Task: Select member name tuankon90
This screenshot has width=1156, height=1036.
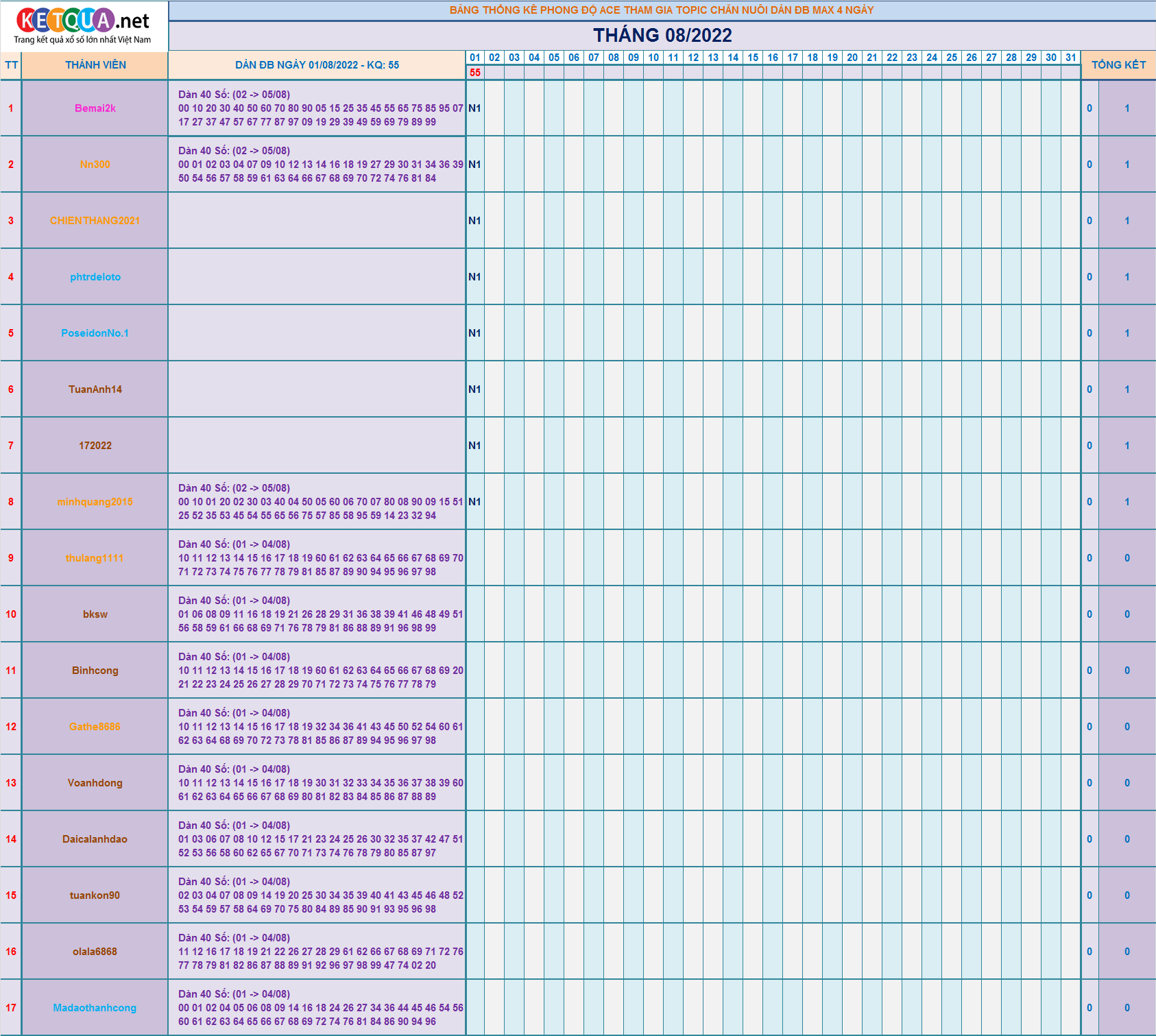Action: tap(95, 895)
